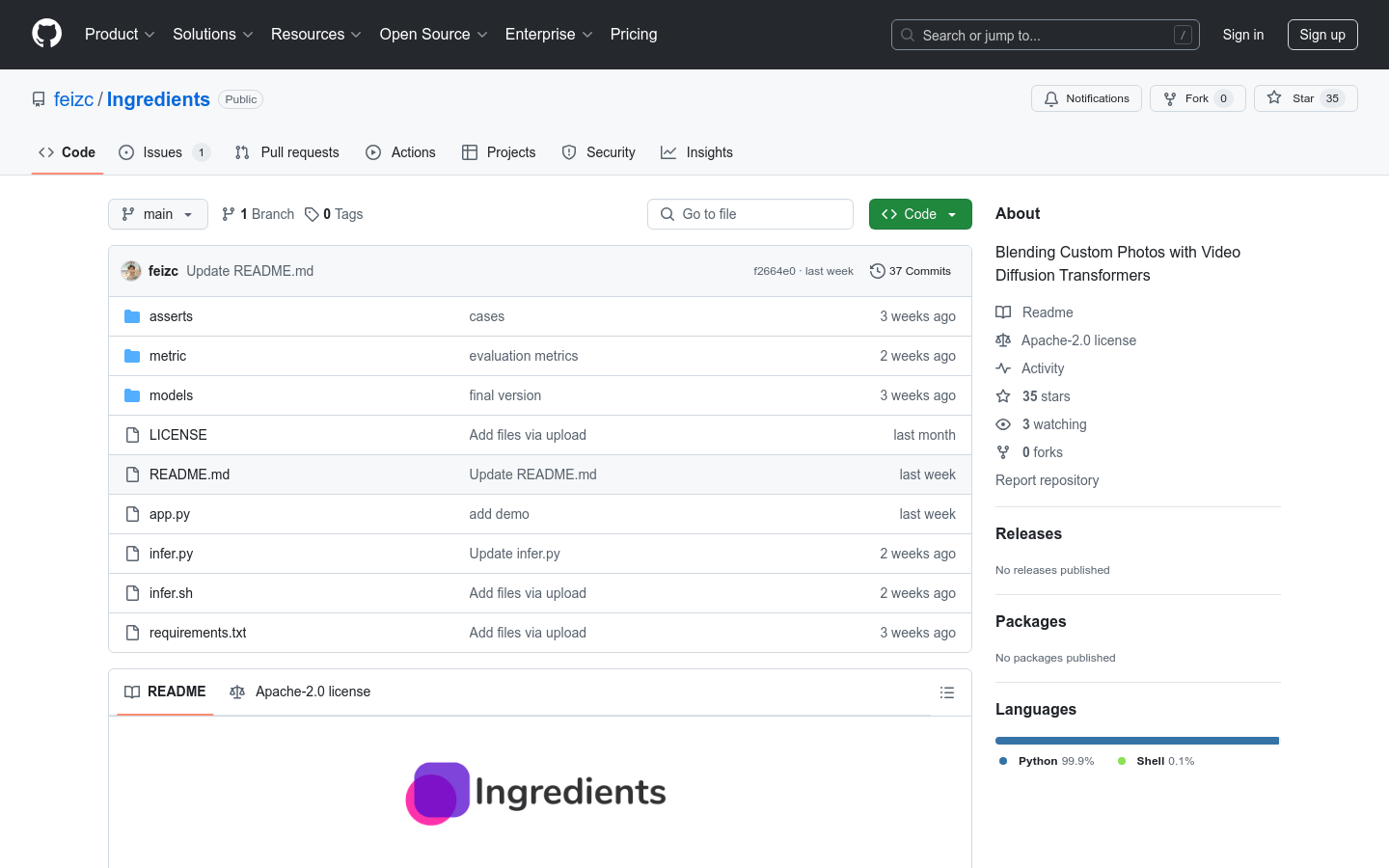The image size is (1389, 868).
Task: Click the infer.sh file icon
Action: [132, 593]
